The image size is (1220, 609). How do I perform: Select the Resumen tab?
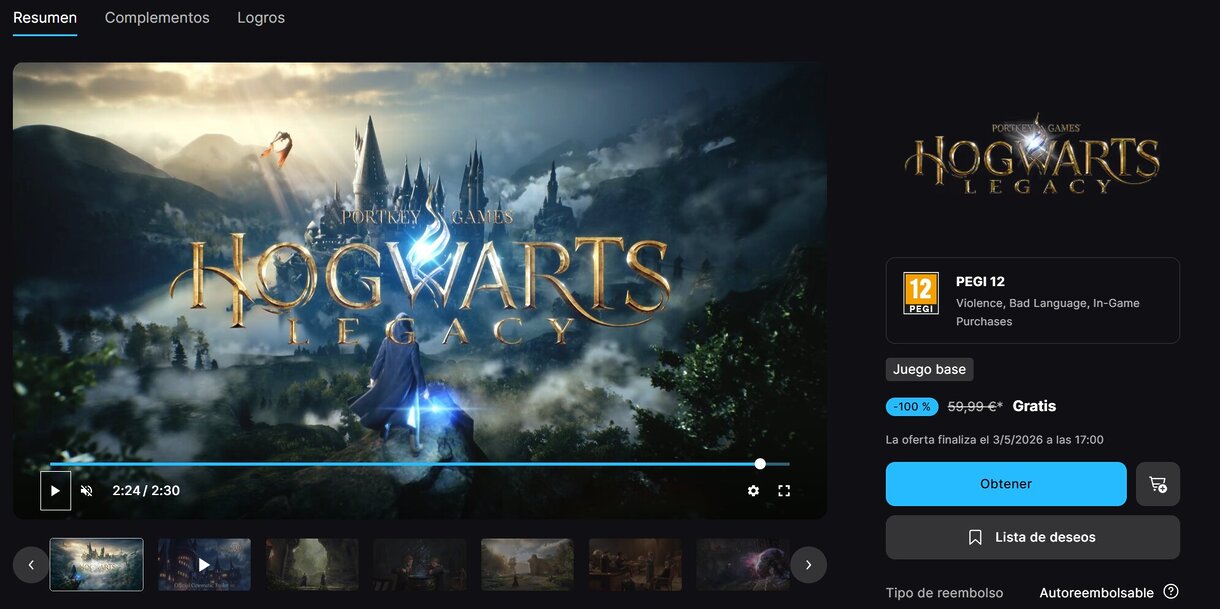(45, 18)
